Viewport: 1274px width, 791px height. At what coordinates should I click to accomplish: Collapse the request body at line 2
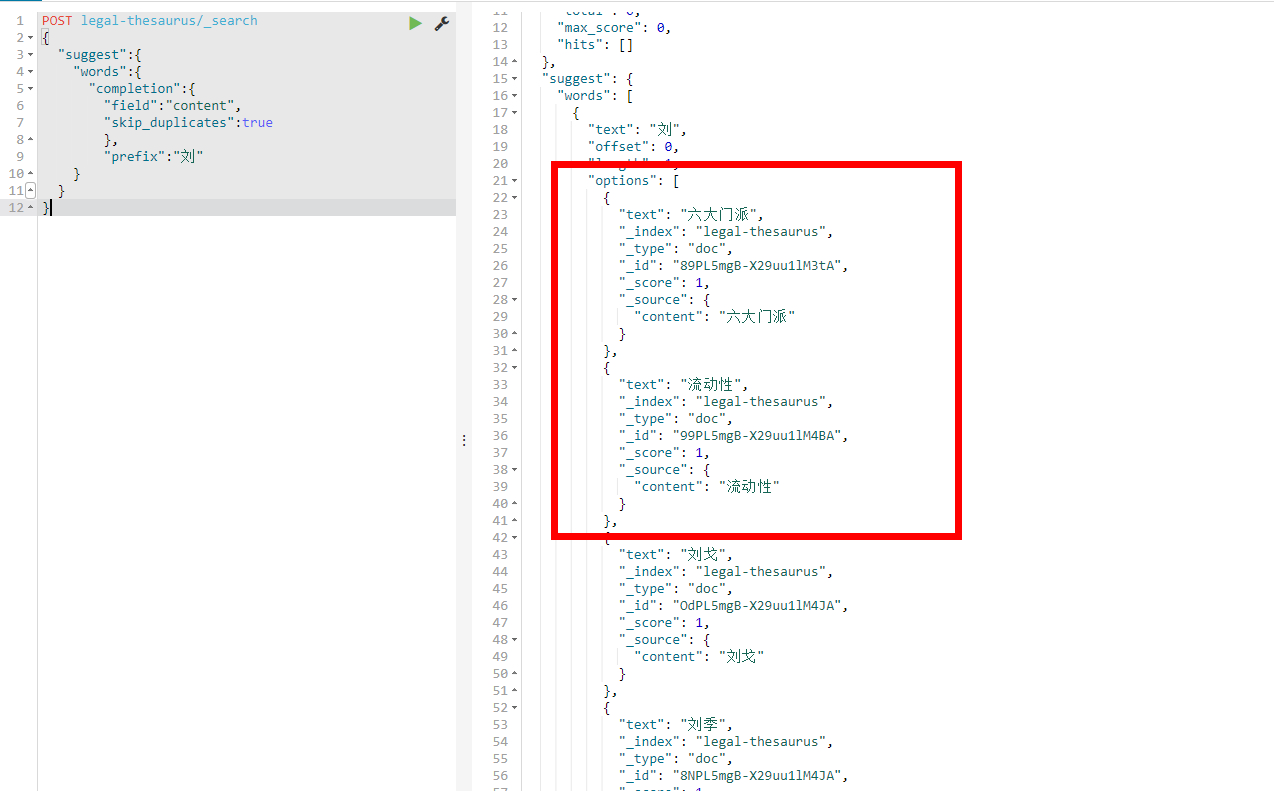pyautogui.click(x=31, y=37)
